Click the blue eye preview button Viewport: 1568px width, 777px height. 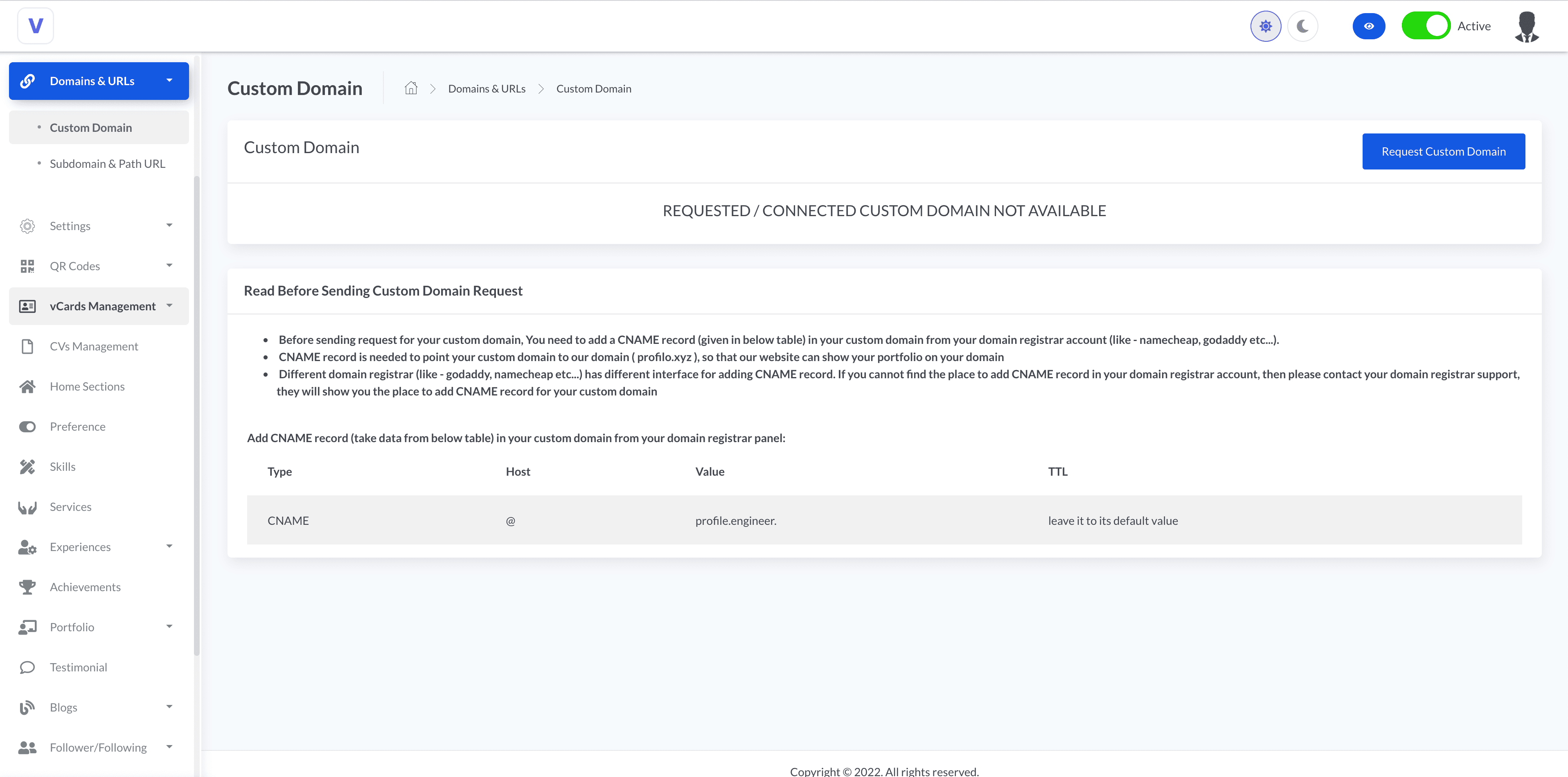click(x=1368, y=26)
